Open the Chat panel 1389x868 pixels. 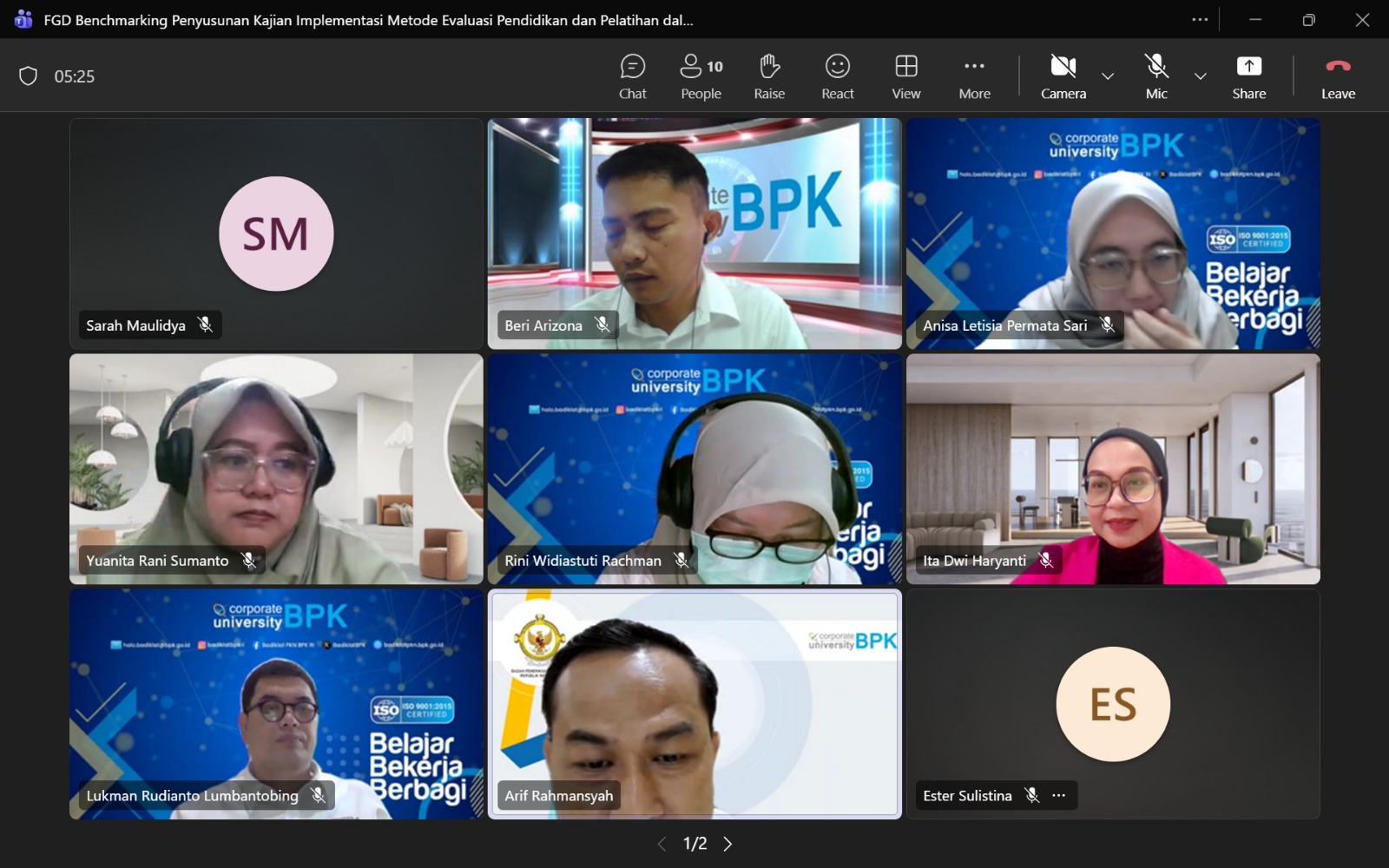[x=633, y=76]
